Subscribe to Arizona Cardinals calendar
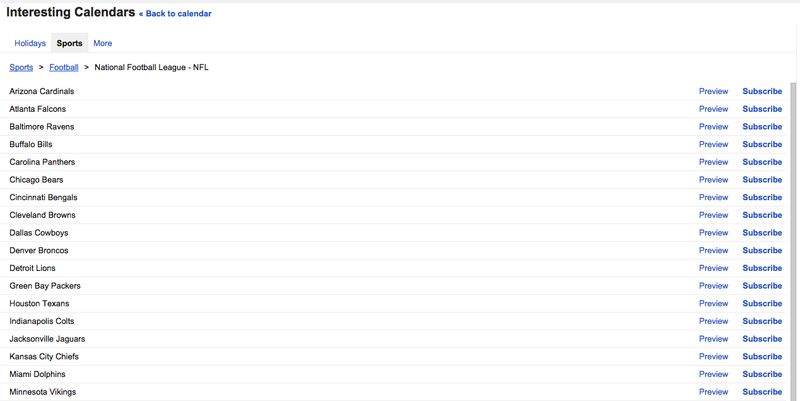800x401 pixels. (762, 91)
